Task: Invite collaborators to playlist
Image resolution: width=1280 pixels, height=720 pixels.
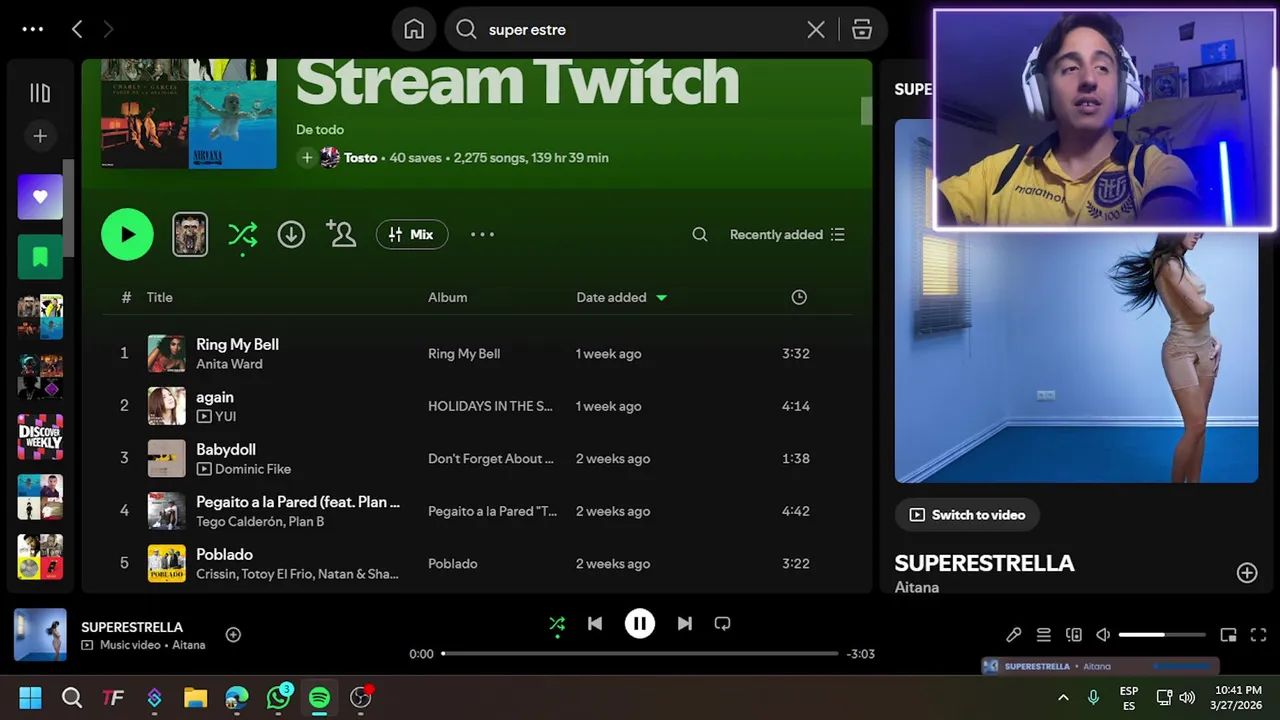Action: 341,234
